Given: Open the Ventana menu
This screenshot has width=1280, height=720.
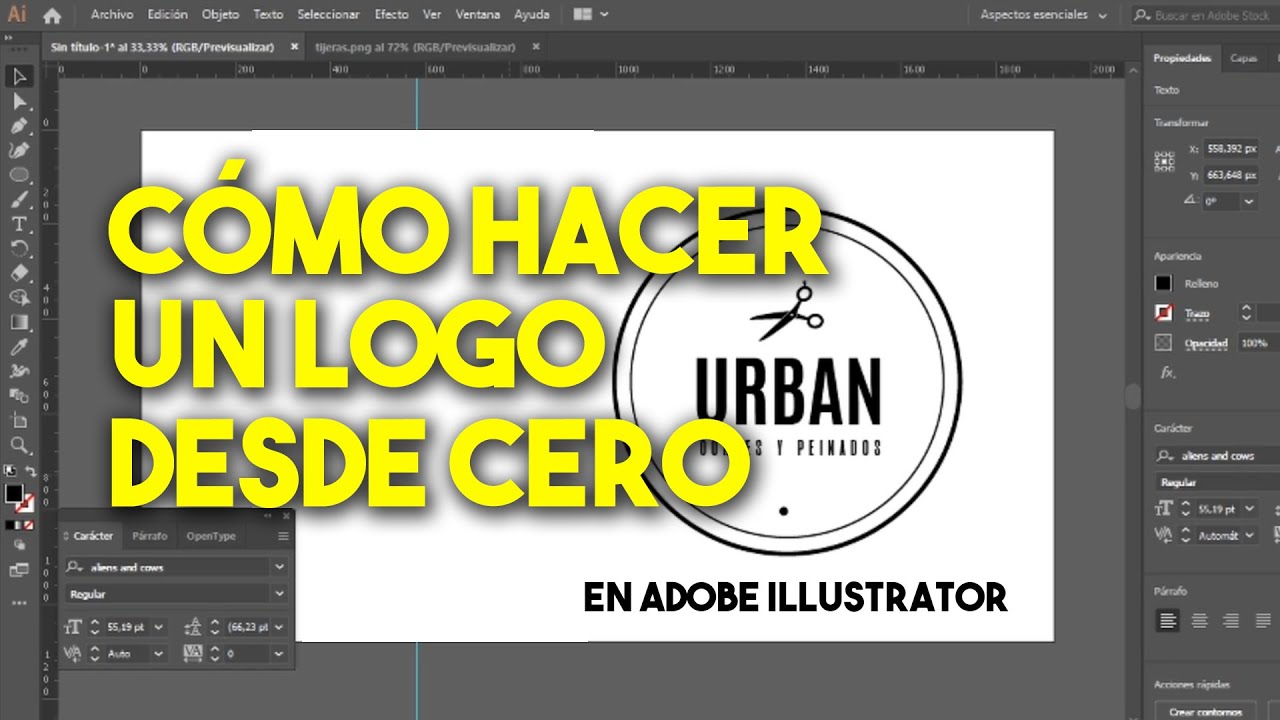Looking at the screenshot, I should 478,15.
